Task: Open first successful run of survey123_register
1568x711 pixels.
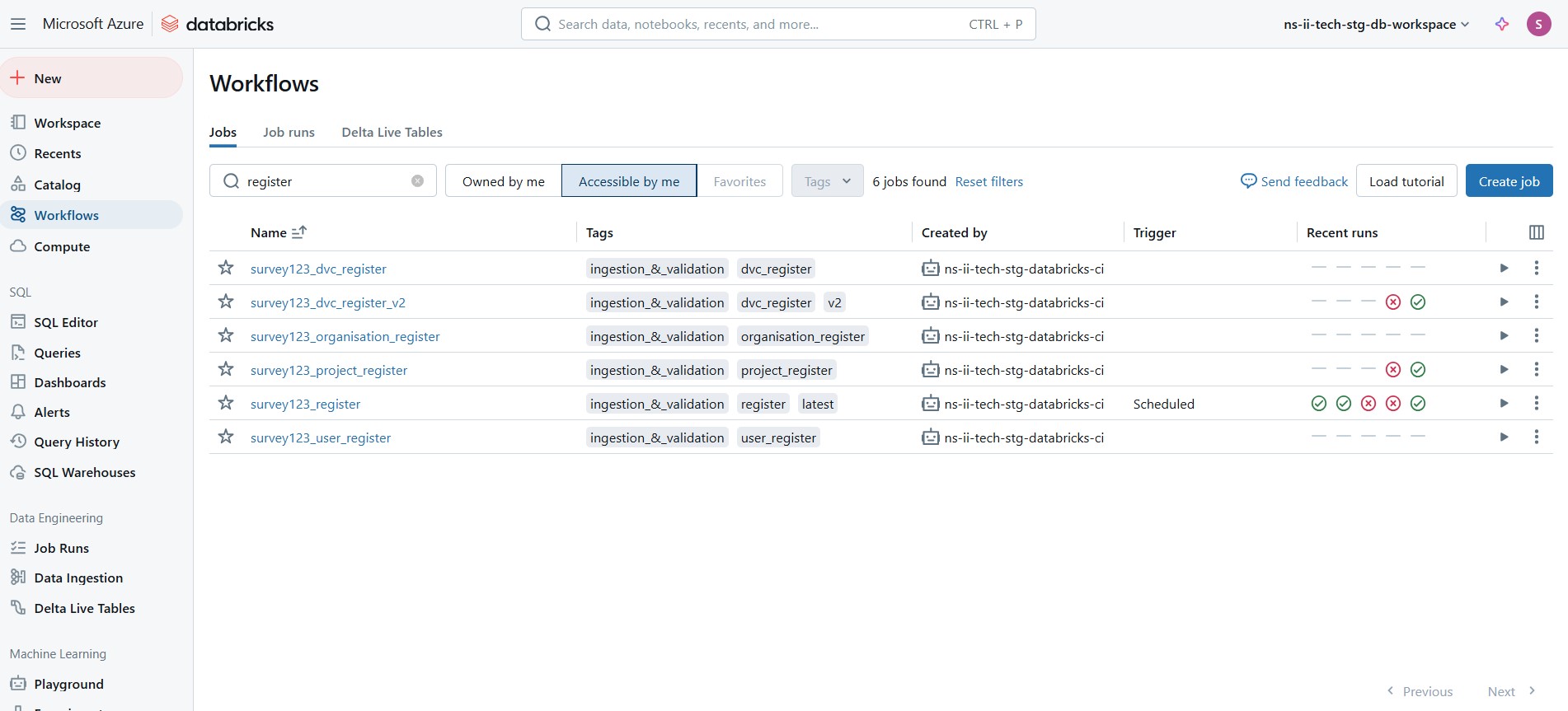Action: 1319,404
